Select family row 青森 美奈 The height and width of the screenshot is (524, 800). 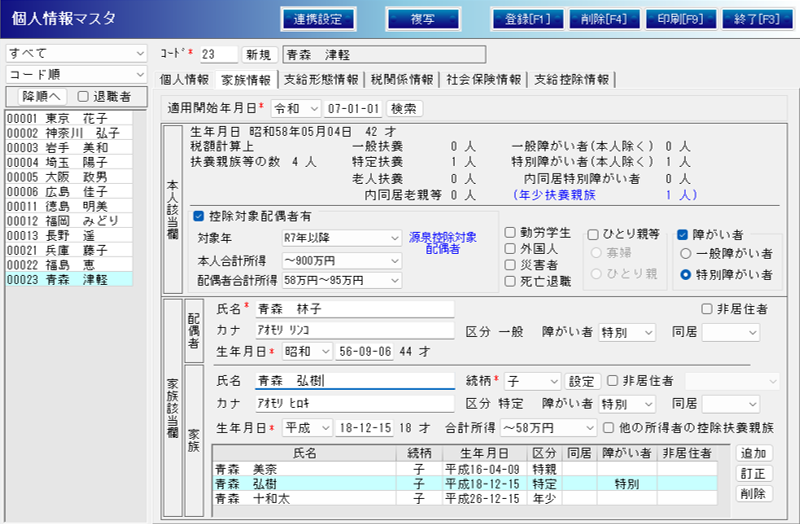(x=465, y=469)
